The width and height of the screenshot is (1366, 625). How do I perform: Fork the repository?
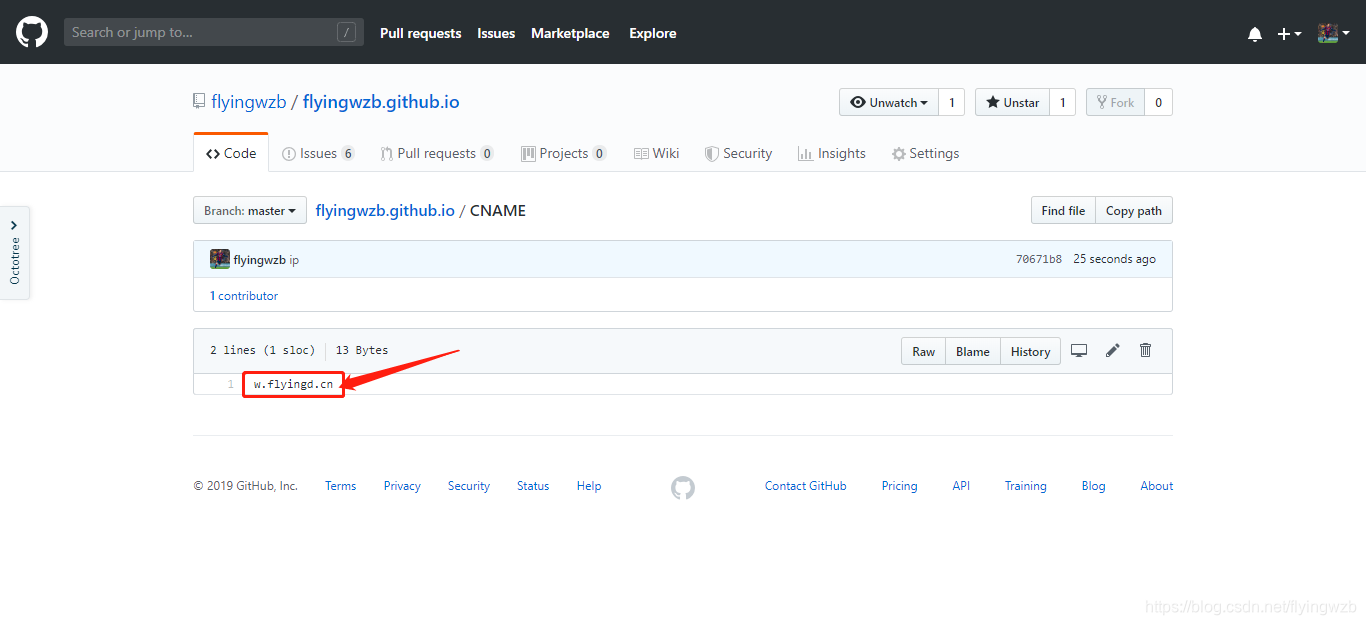point(1115,102)
